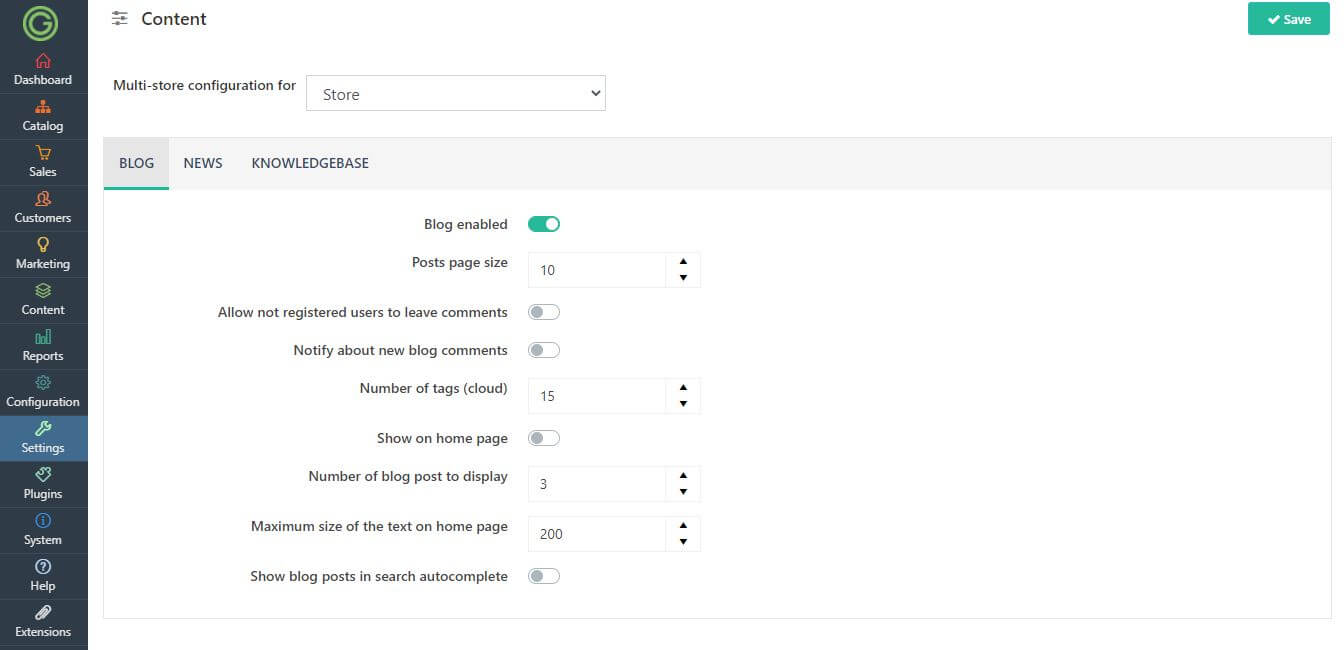Click the Number of blog post field
The height and width of the screenshot is (650, 1344).
point(597,484)
